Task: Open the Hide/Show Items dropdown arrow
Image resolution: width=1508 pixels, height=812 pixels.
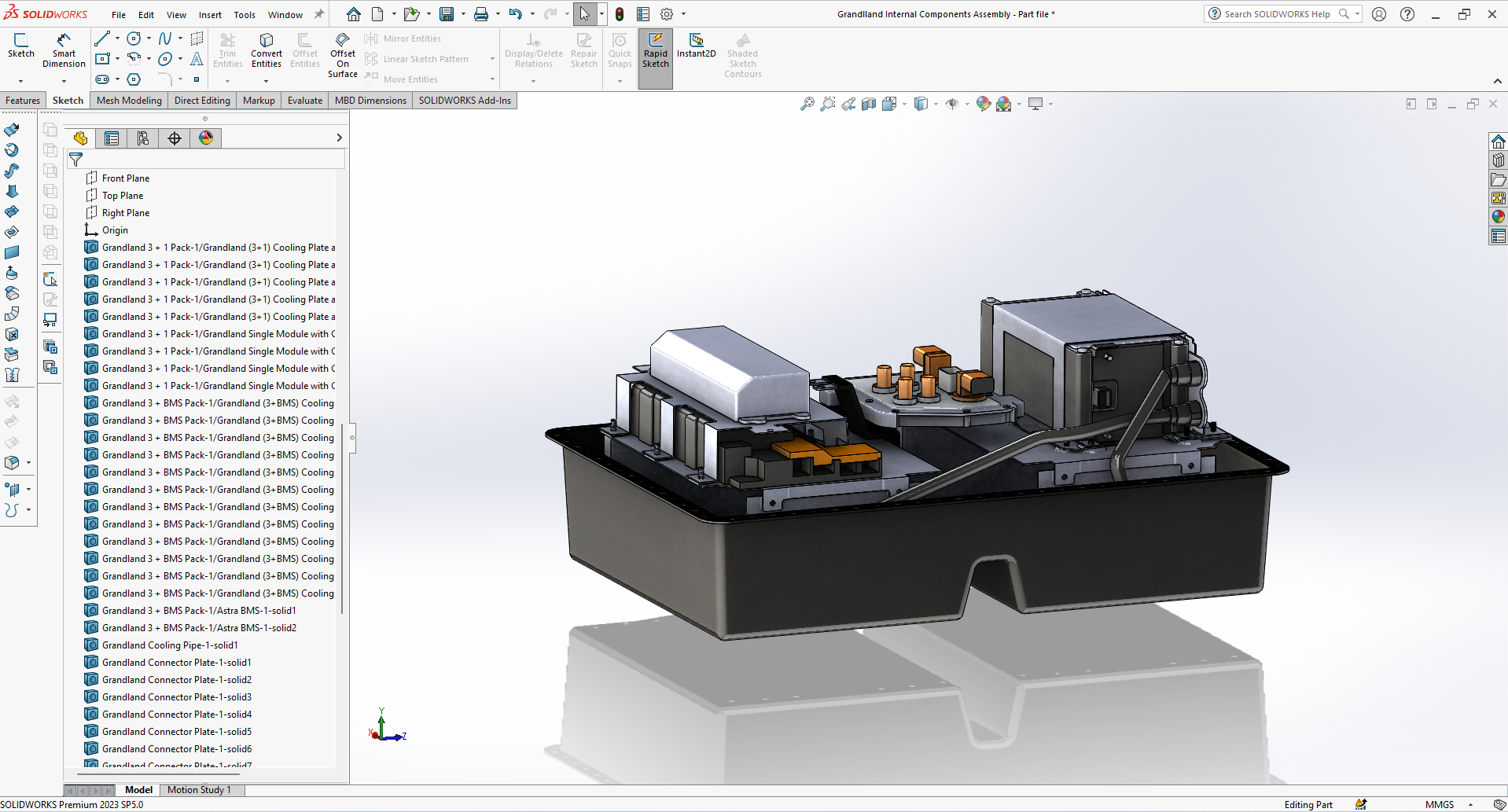Action: tap(967, 104)
